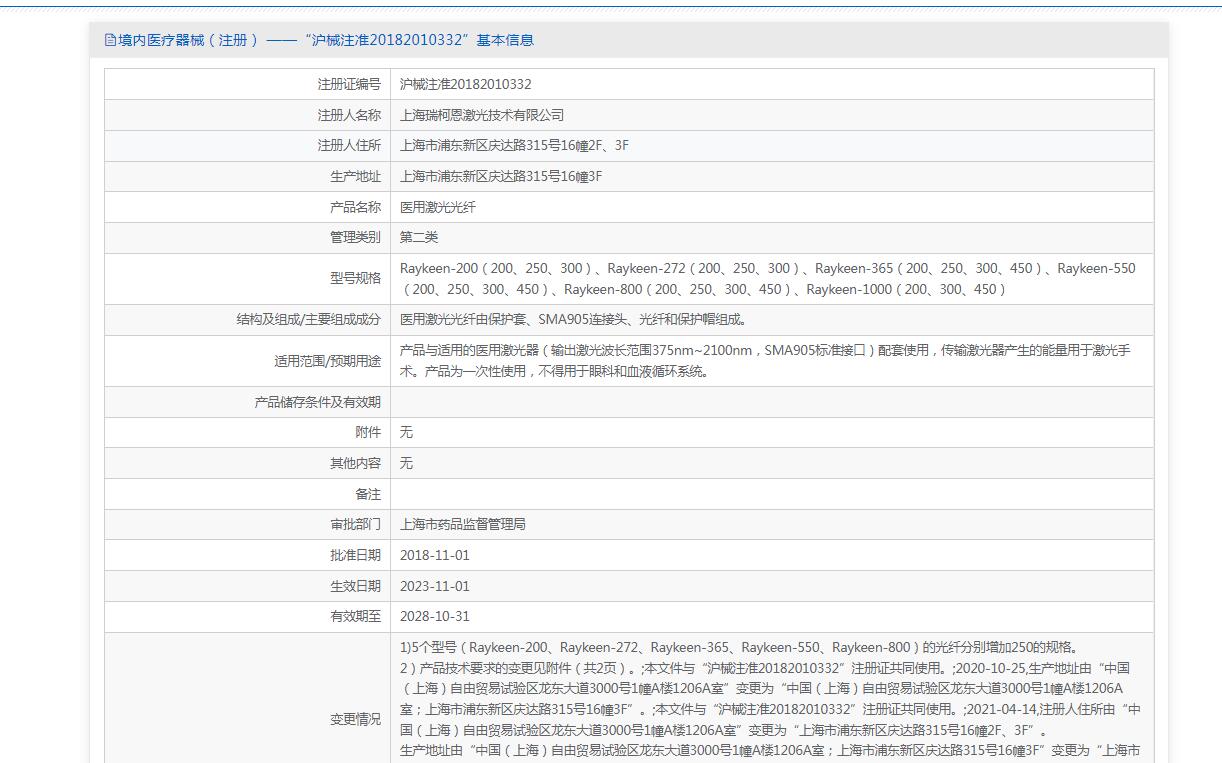Click registrant name 上海瑞柯恩激光技术有限公司

tap(481, 115)
